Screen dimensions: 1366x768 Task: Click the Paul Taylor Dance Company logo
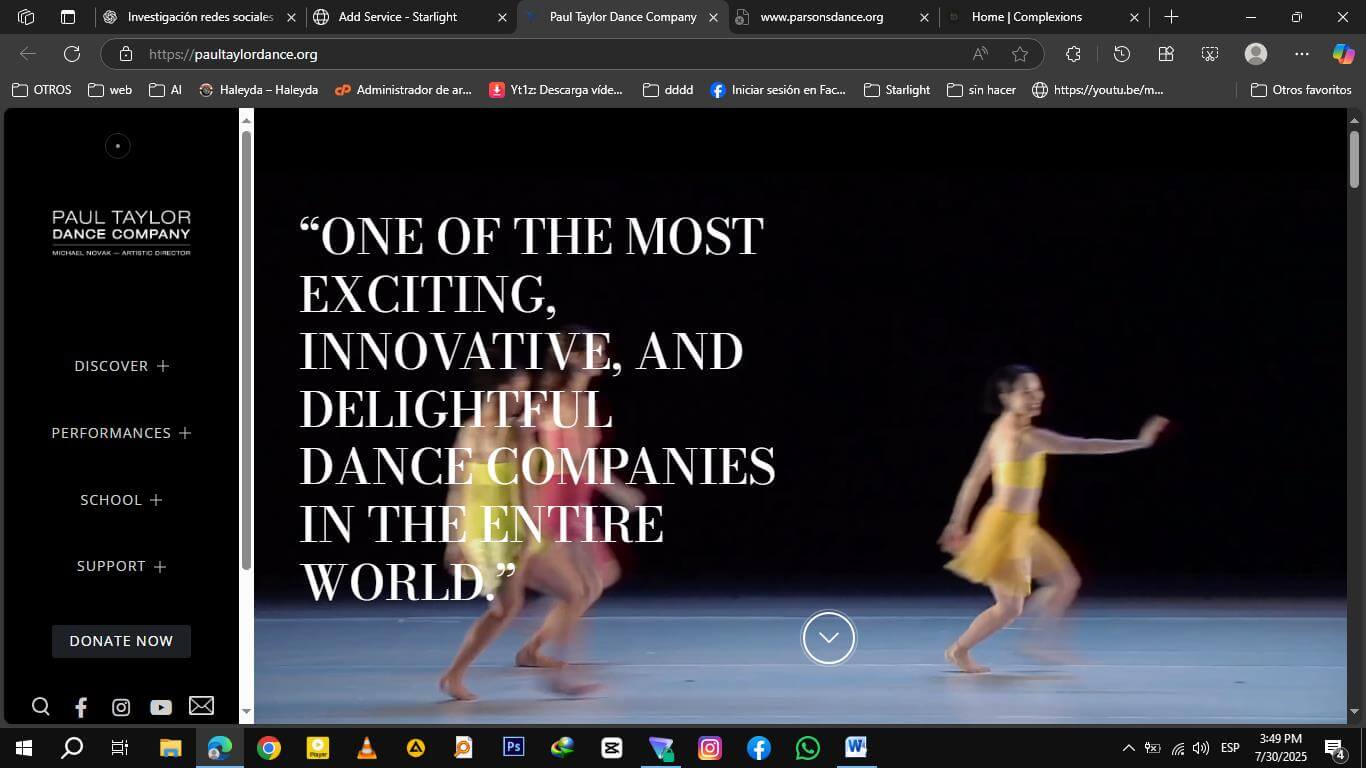click(121, 232)
